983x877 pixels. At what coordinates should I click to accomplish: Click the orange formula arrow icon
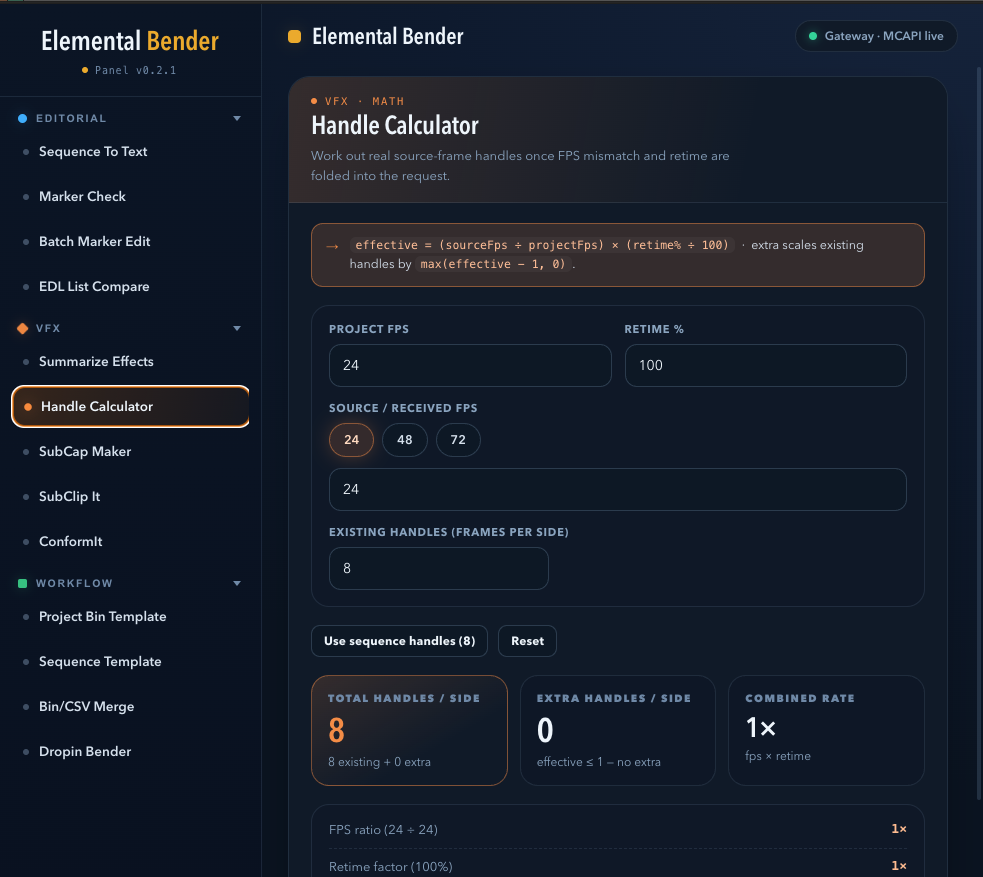tap(332, 246)
